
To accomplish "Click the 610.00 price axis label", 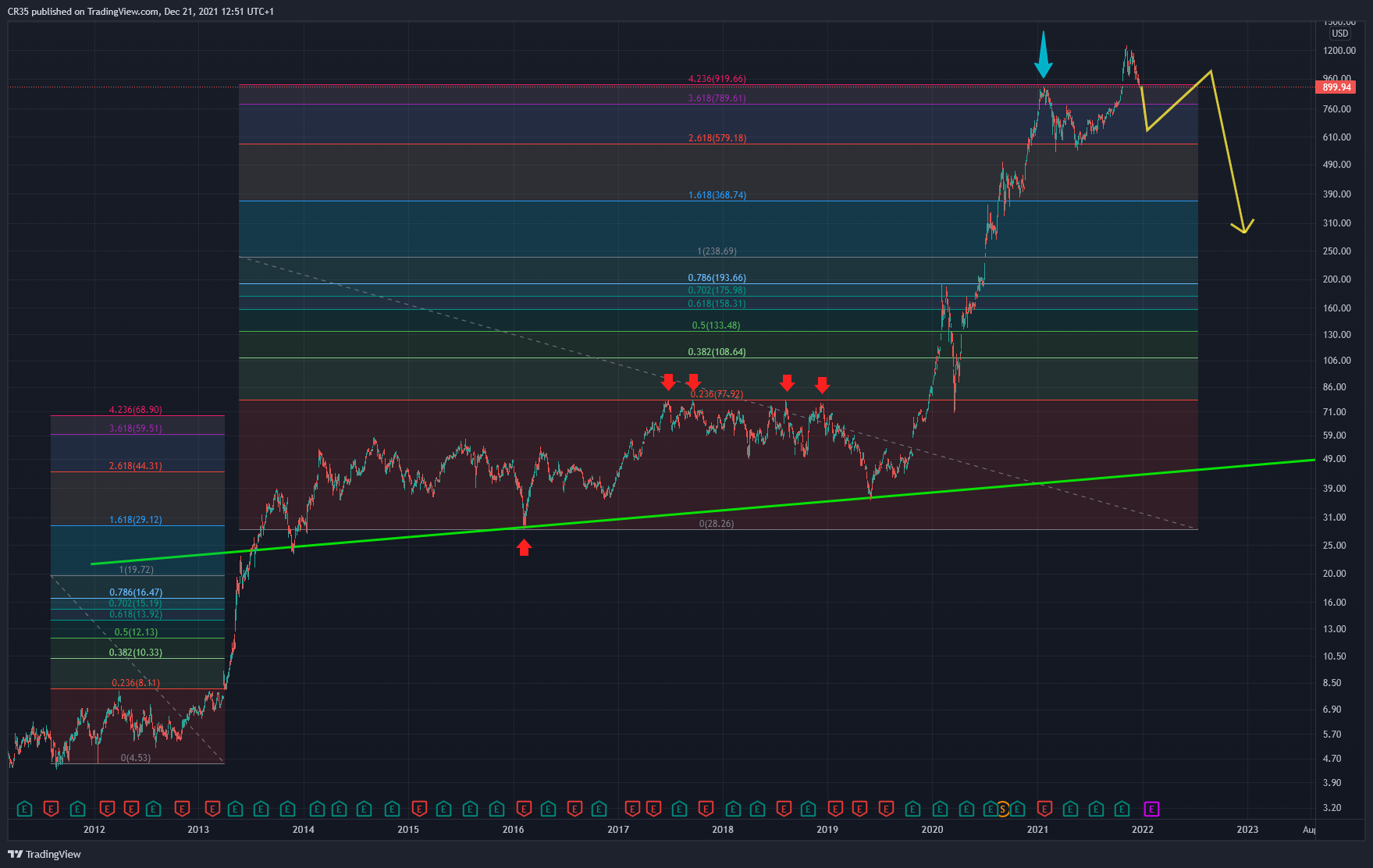I will pyautogui.click(x=1337, y=137).
